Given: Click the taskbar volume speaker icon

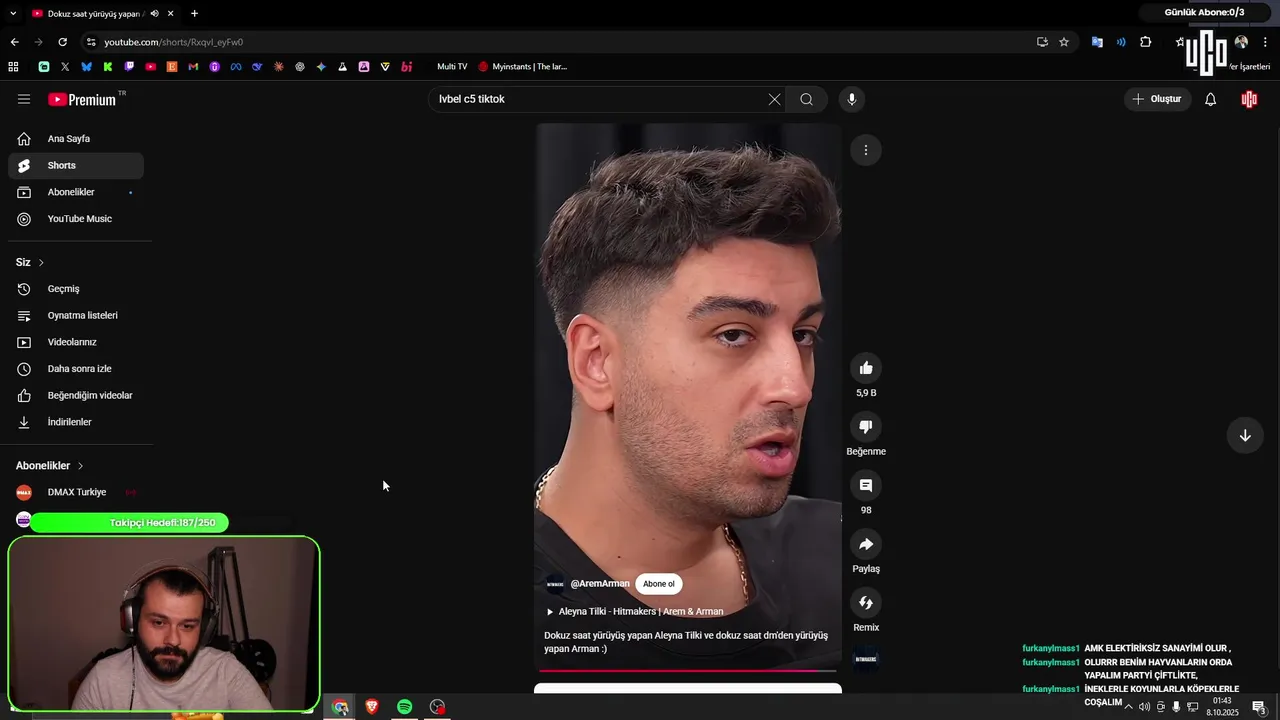Looking at the screenshot, I should pos(1144,707).
